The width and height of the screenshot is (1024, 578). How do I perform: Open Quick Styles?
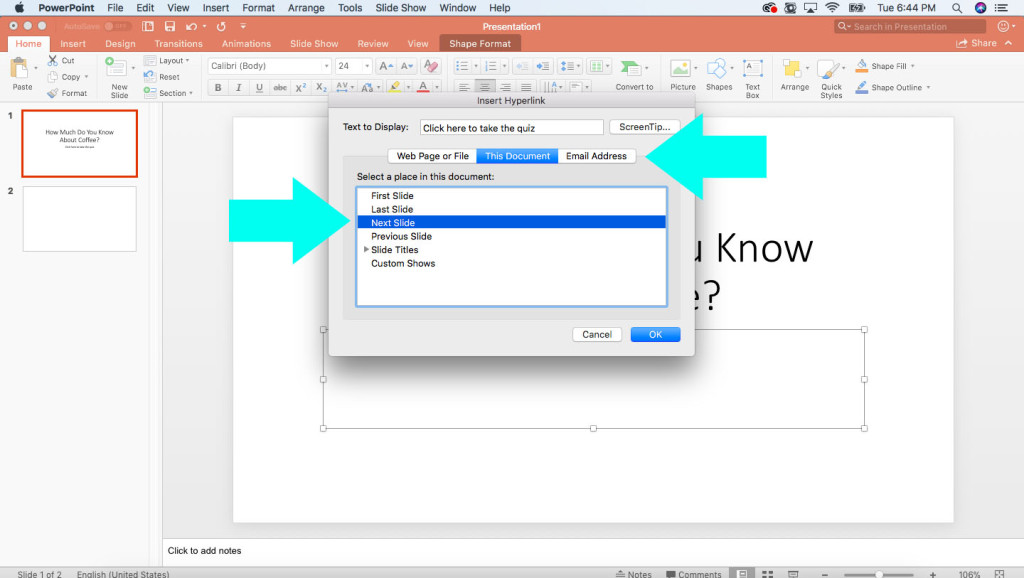tap(831, 78)
